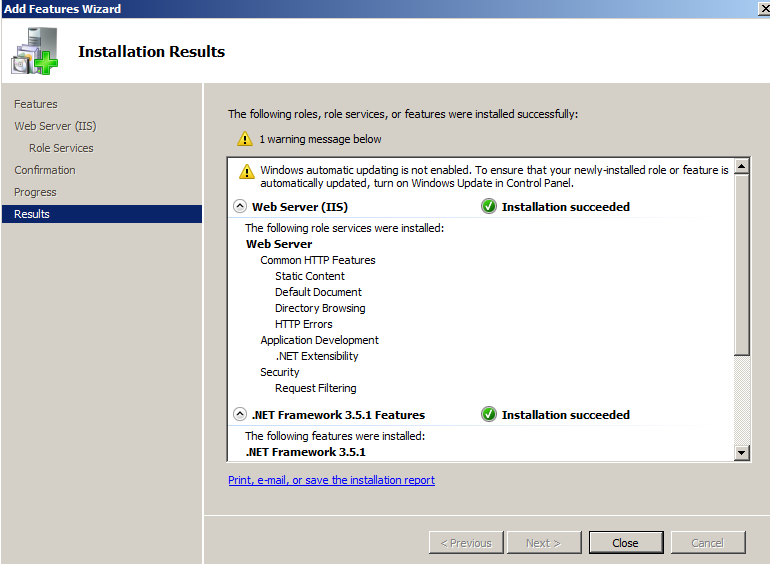Select the 'Request Filtering' row
Viewport: 770px width, 564px height.
pyautogui.click(x=316, y=388)
